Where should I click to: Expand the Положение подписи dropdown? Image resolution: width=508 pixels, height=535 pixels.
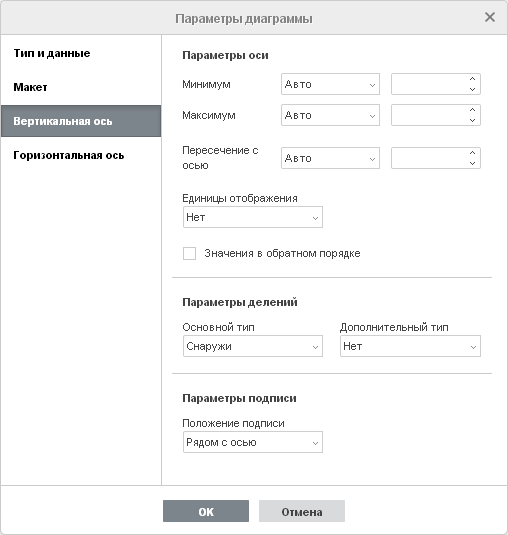pyautogui.click(x=253, y=442)
